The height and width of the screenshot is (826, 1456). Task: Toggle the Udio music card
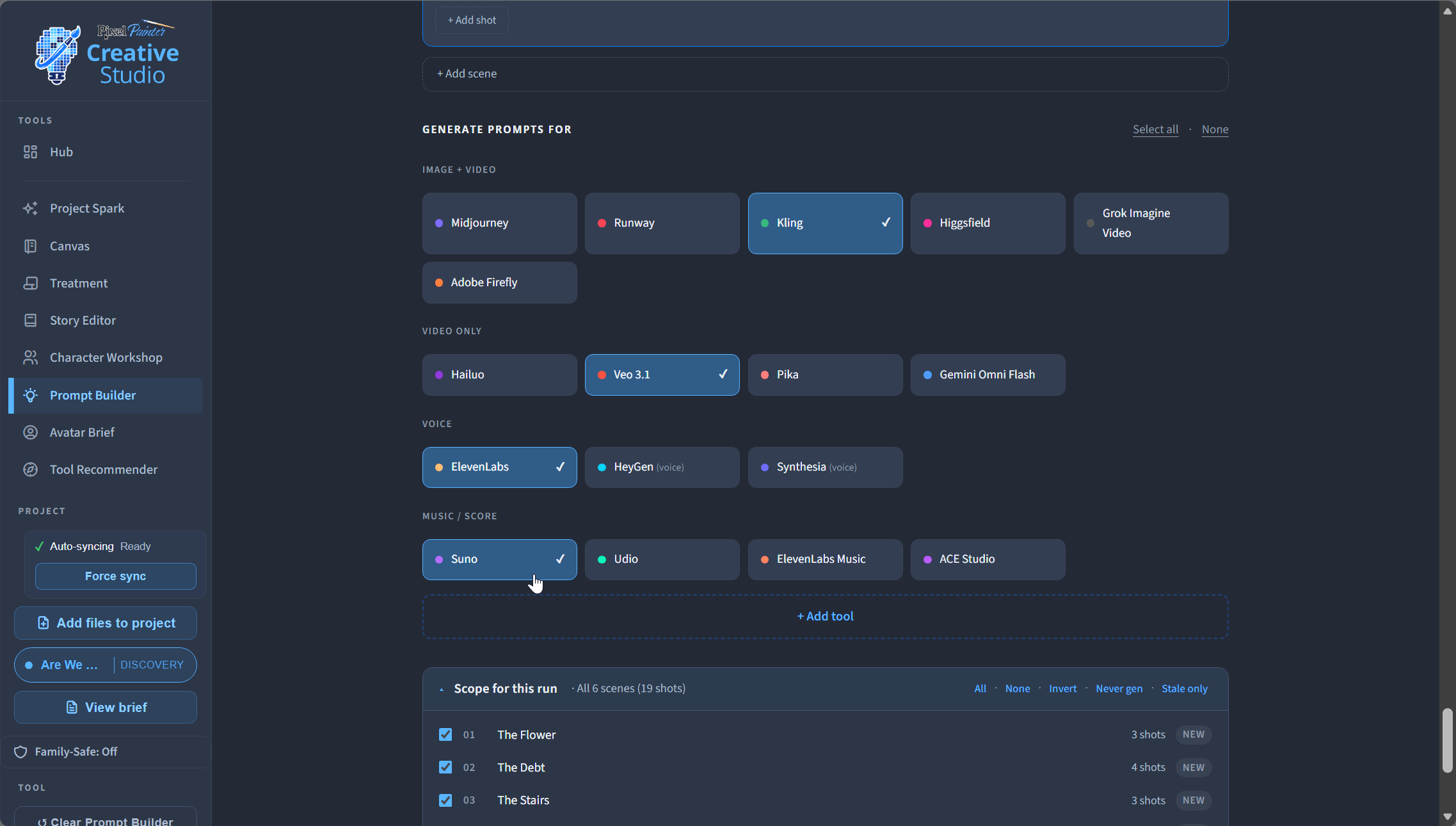[662, 560]
